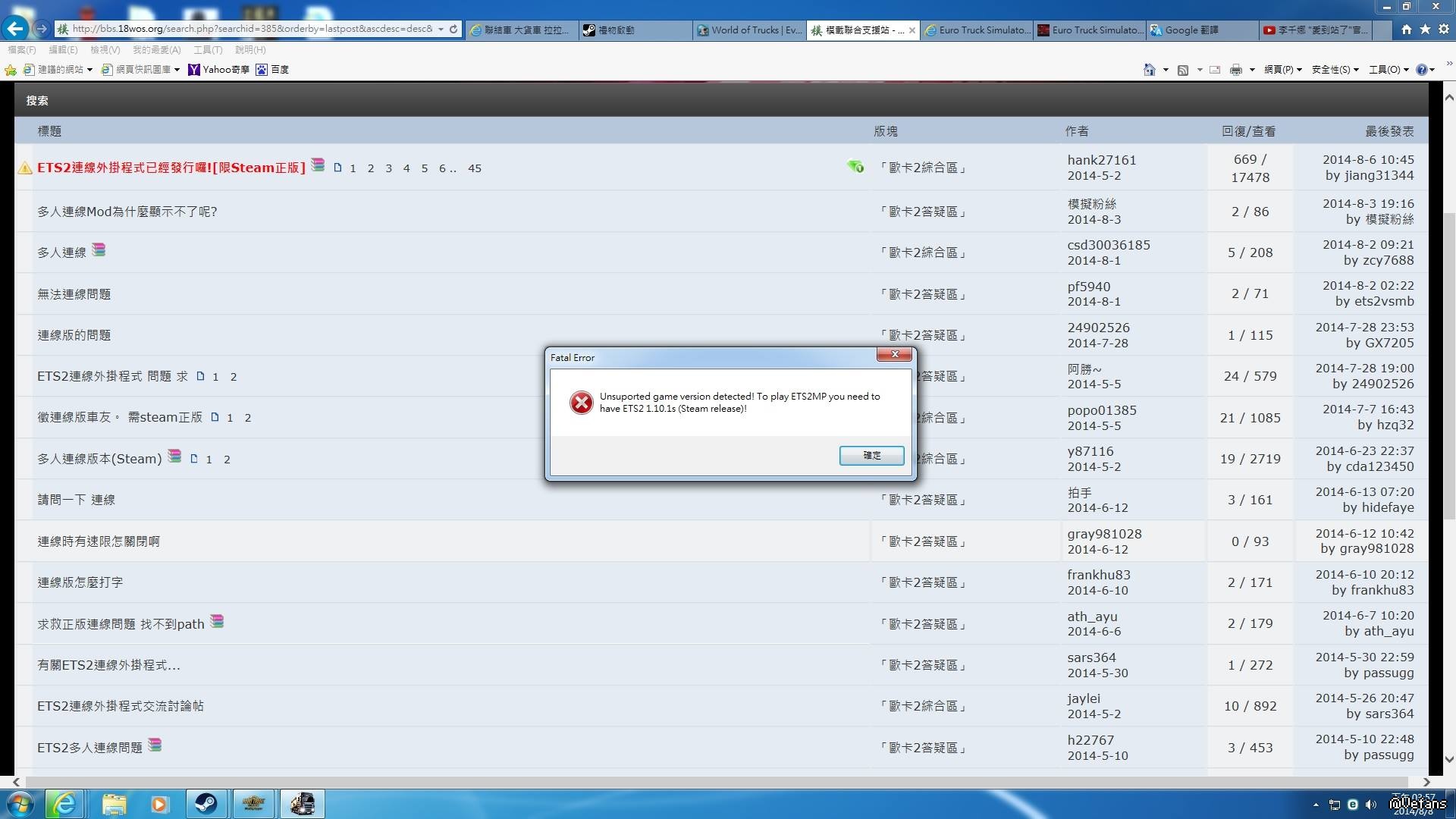Click the printer icon in command bar

tap(1235, 70)
